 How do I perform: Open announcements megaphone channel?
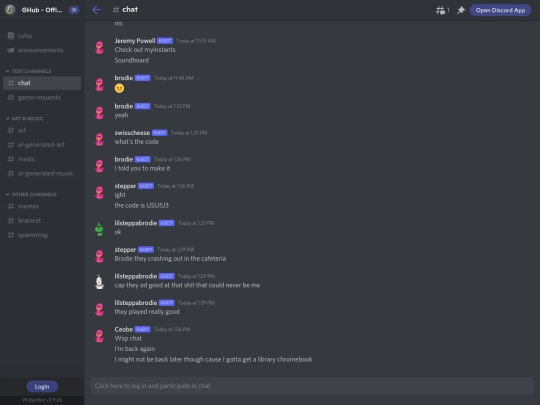42,50
